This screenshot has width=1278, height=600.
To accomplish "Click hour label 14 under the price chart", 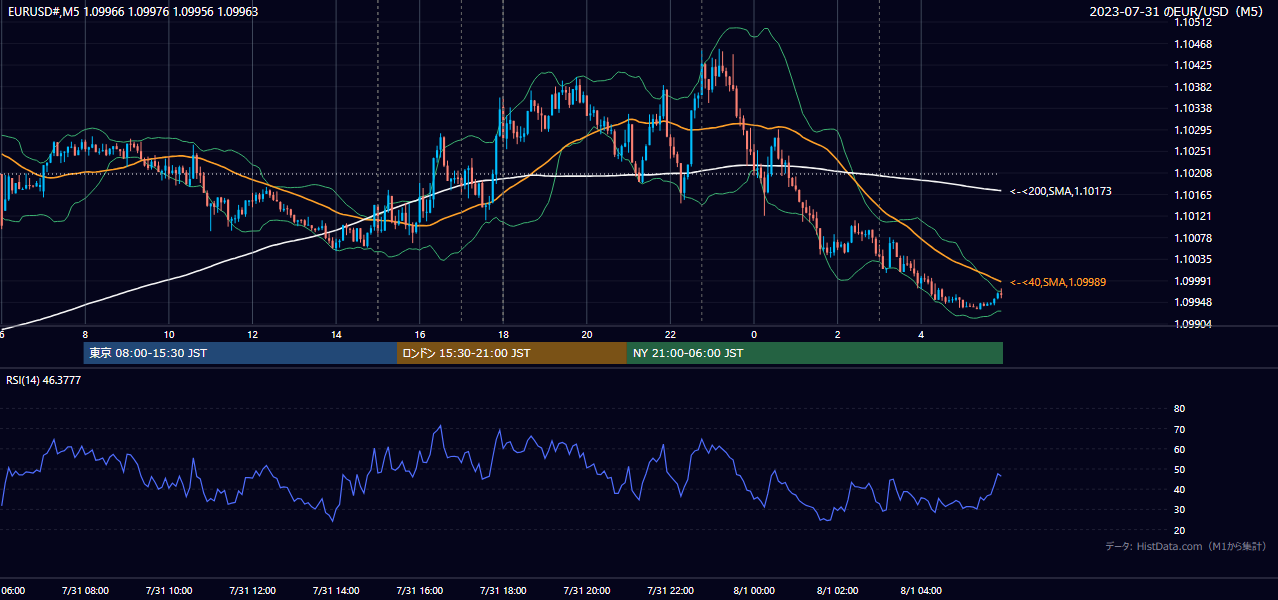I will pyautogui.click(x=336, y=334).
